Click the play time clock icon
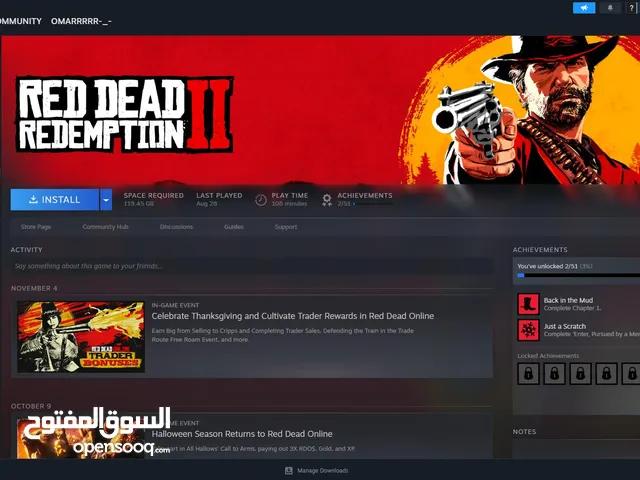 [261, 200]
